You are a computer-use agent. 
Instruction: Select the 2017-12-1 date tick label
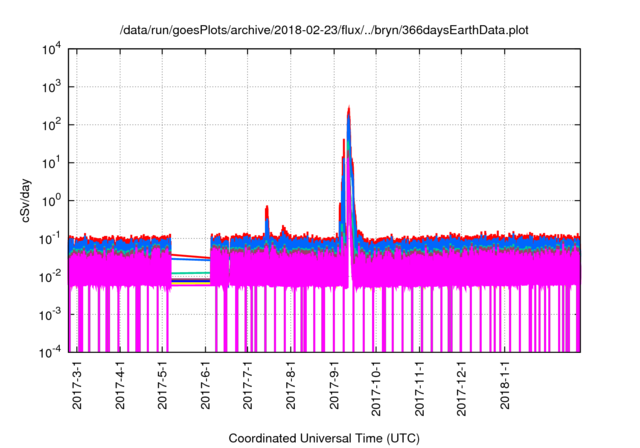point(461,388)
